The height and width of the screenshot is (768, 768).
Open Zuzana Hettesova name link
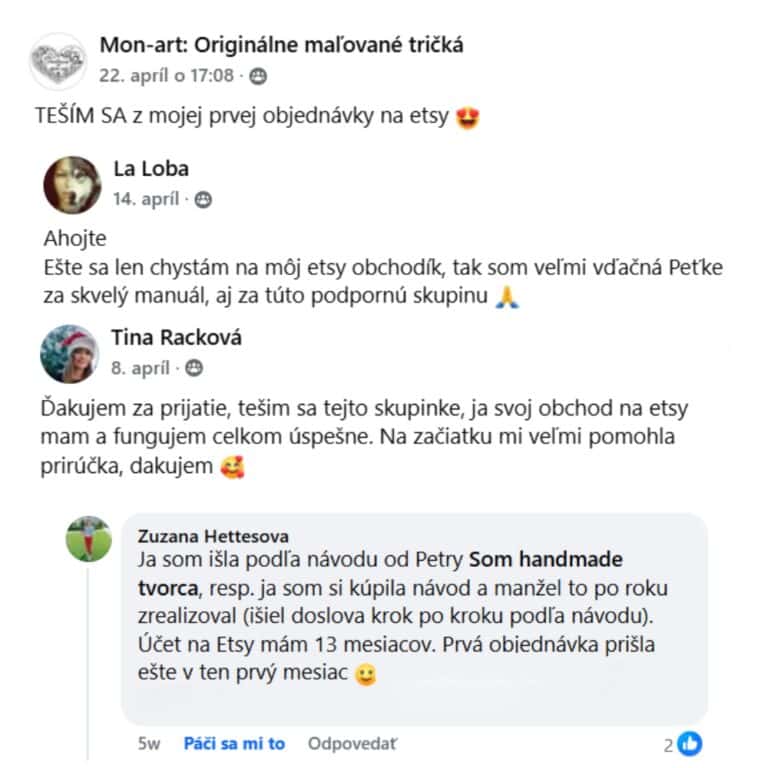pos(213,536)
